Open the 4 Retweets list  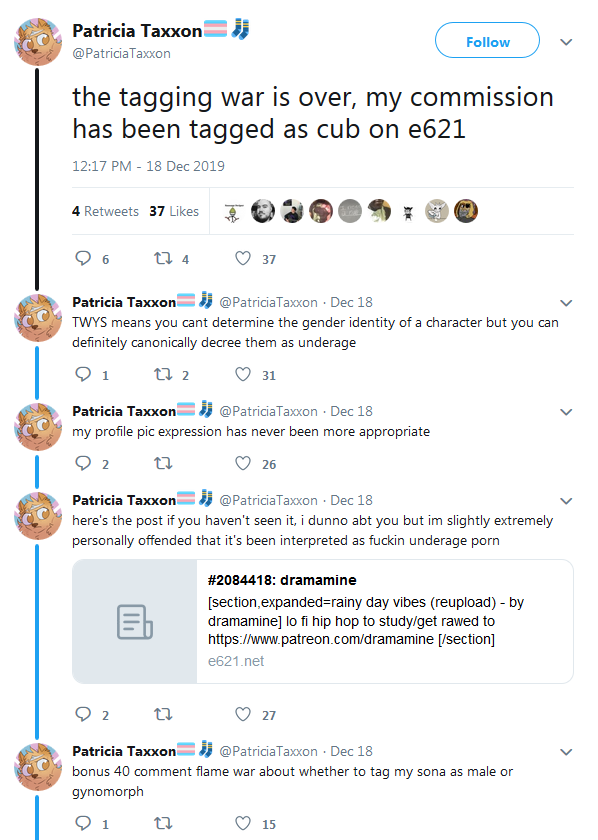[105, 211]
